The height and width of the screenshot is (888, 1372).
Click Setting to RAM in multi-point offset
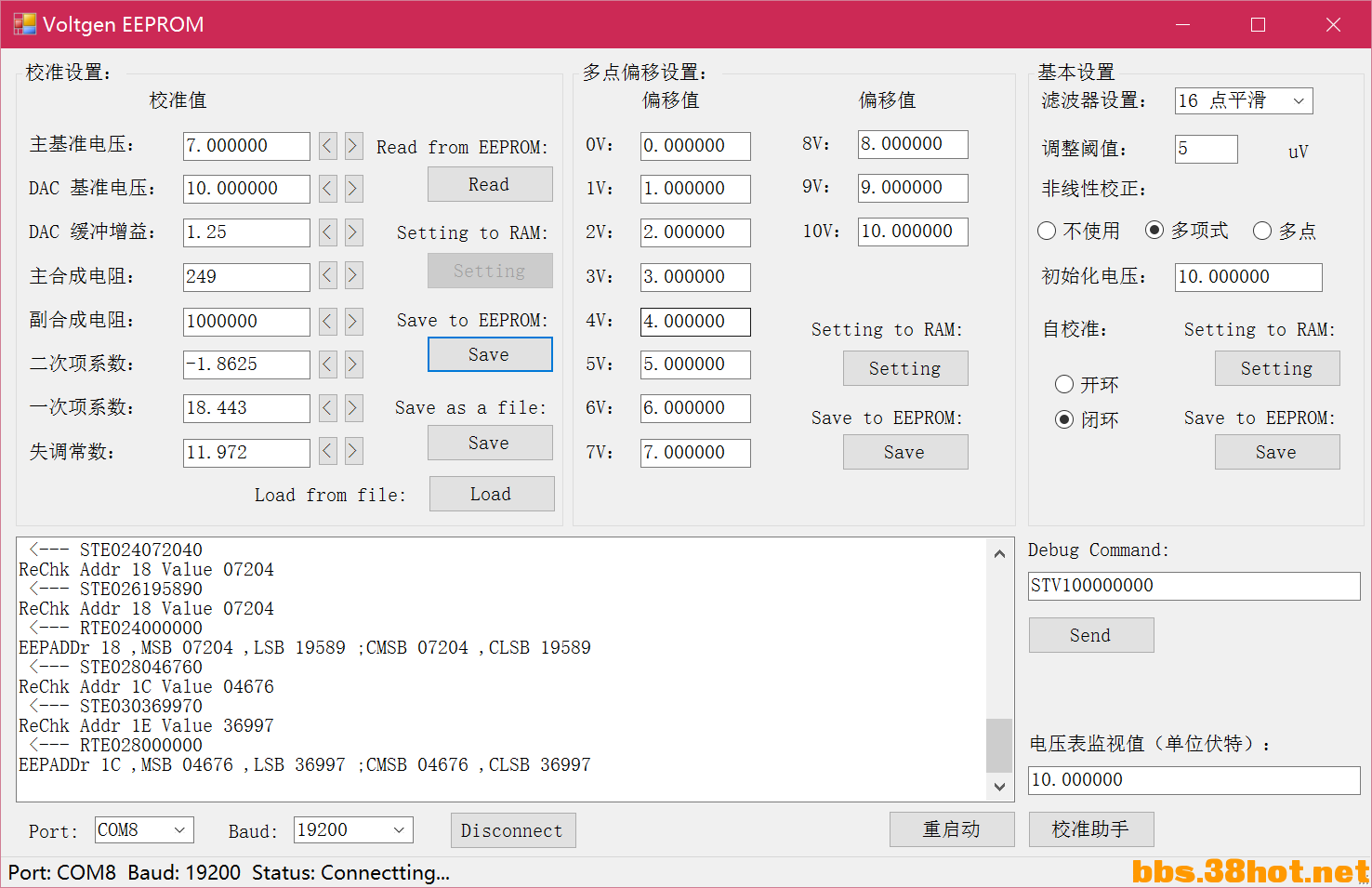905,368
